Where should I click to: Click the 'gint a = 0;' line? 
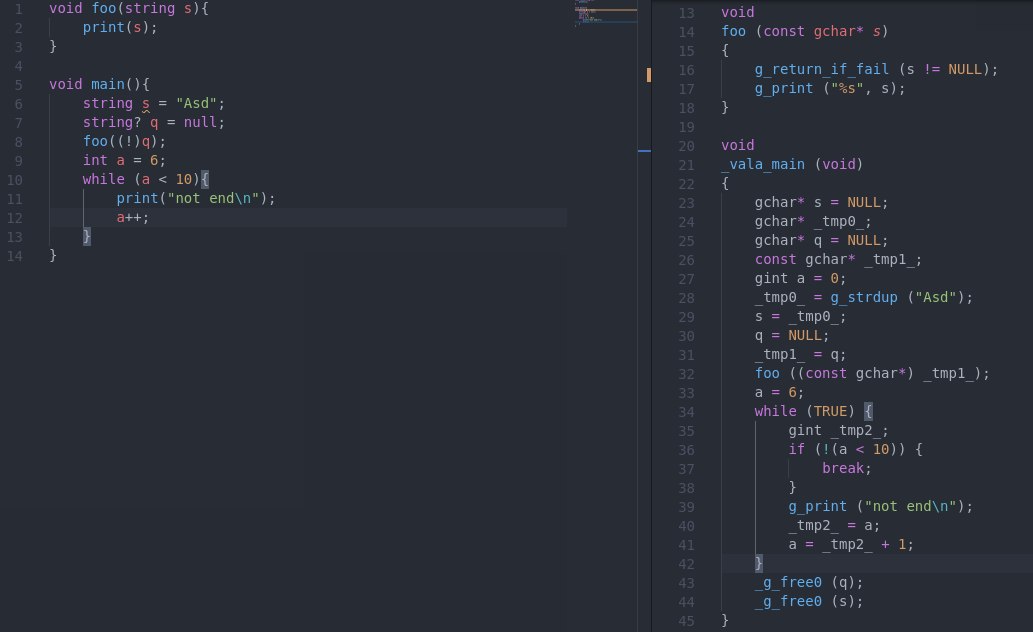click(800, 279)
